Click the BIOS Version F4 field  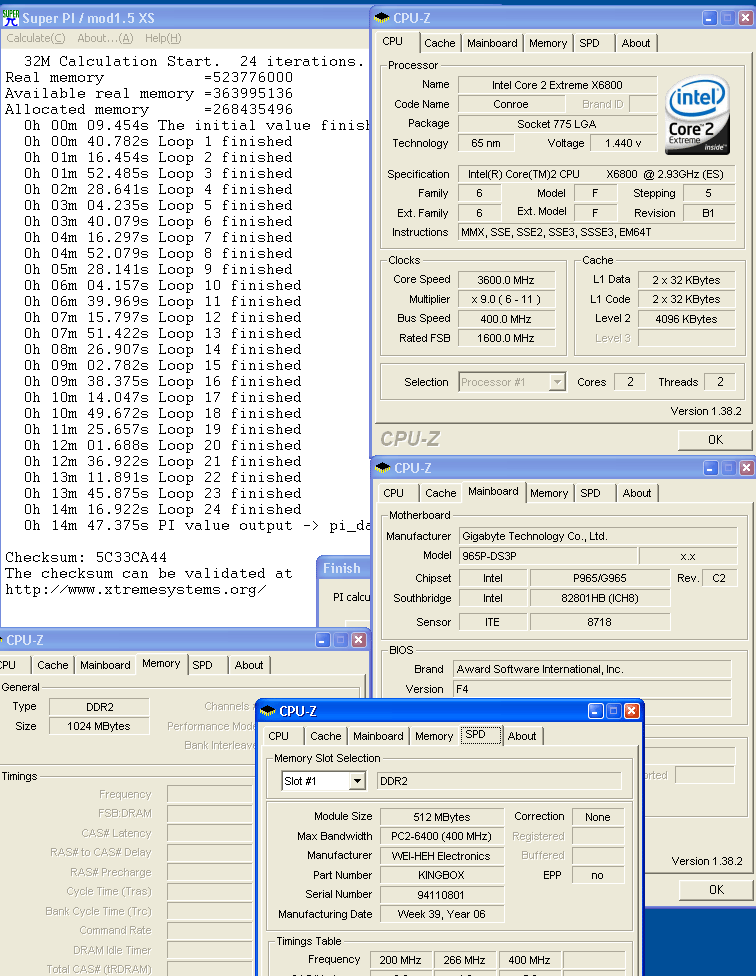pos(592,689)
